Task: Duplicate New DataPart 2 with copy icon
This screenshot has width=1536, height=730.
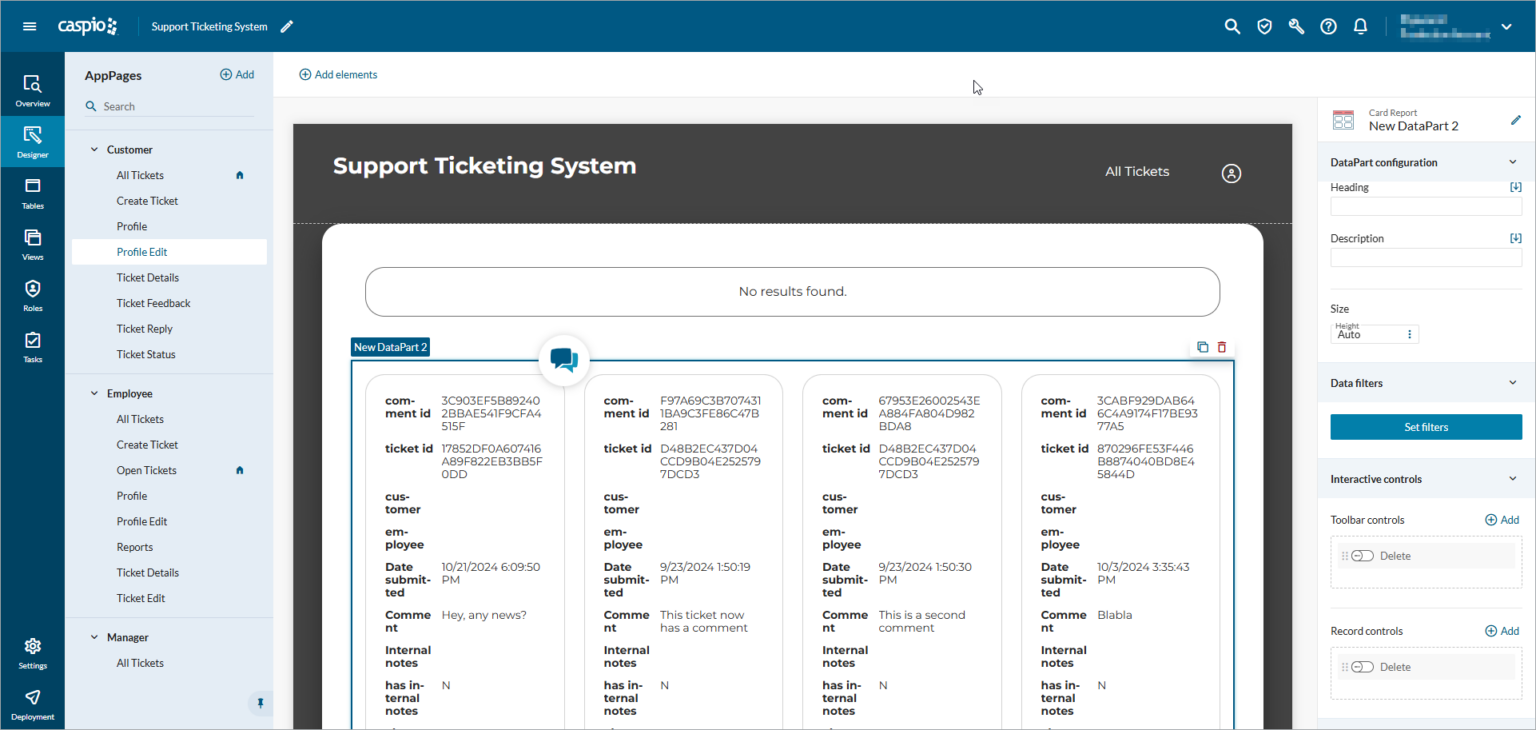Action: point(1202,347)
